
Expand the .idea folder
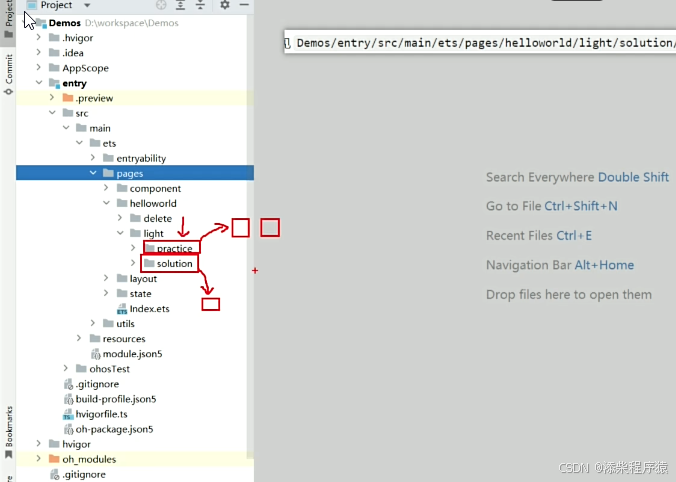coord(38,53)
